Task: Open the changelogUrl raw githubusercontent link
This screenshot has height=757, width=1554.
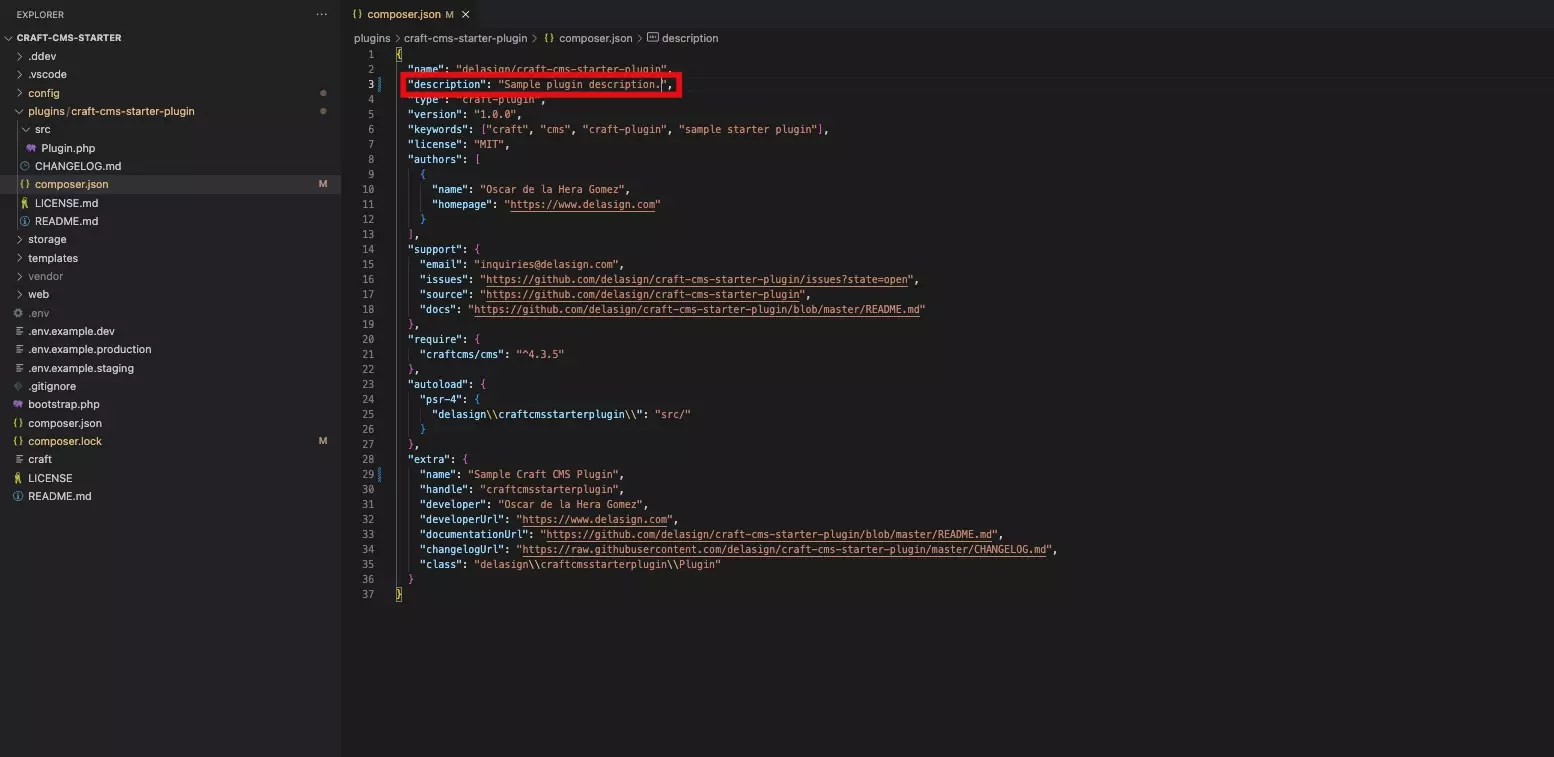Action: pos(785,549)
